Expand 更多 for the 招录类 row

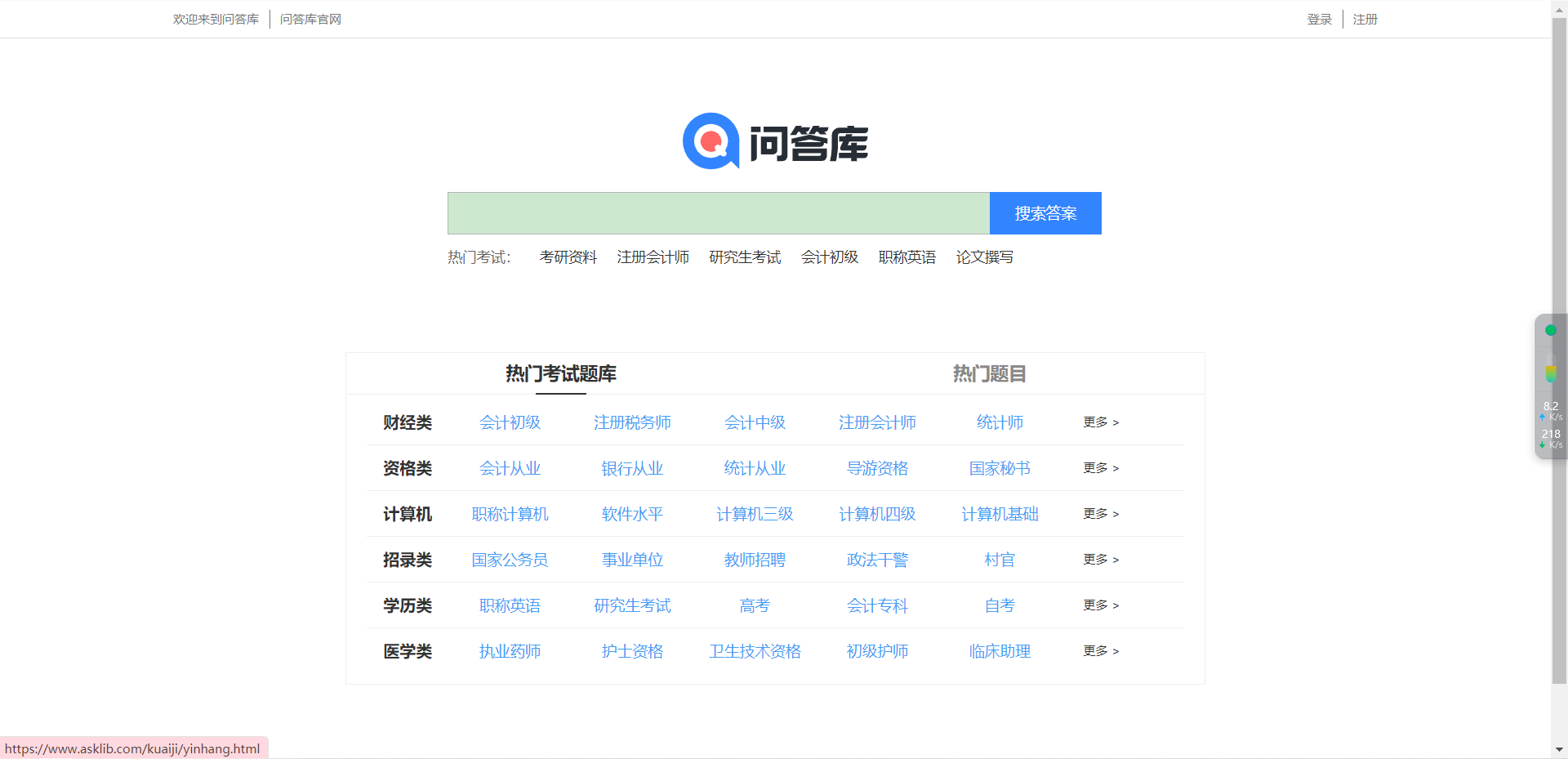(x=1100, y=560)
